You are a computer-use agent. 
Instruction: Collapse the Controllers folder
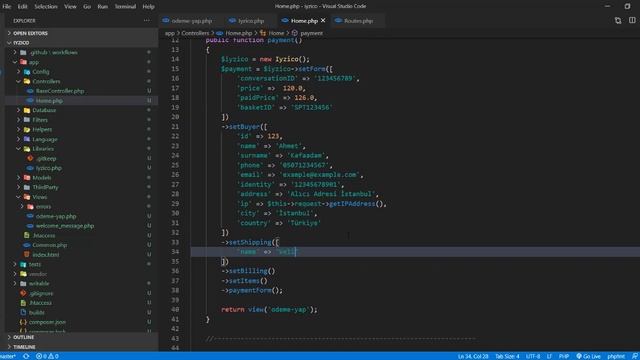click(18, 81)
